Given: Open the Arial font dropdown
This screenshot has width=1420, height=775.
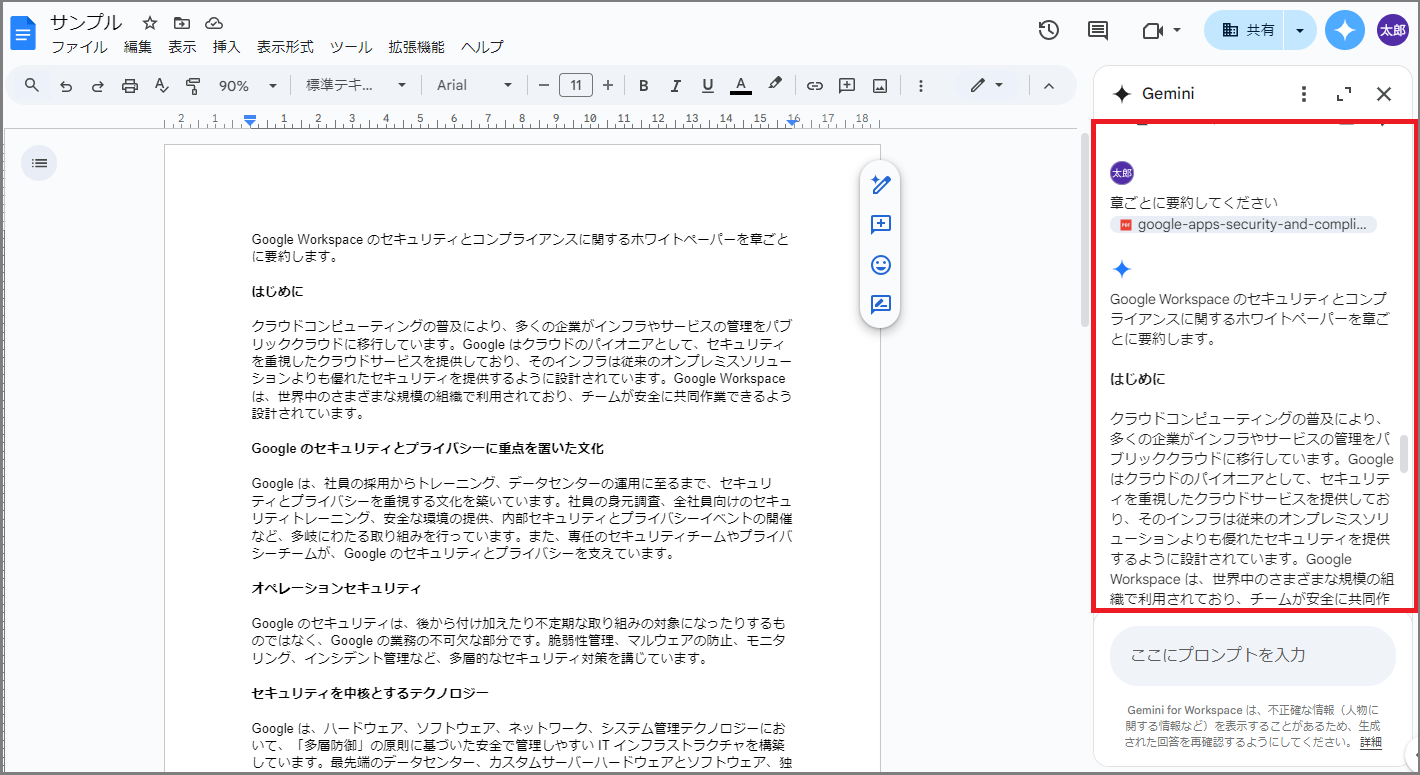Looking at the screenshot, I should coord(475,85).
